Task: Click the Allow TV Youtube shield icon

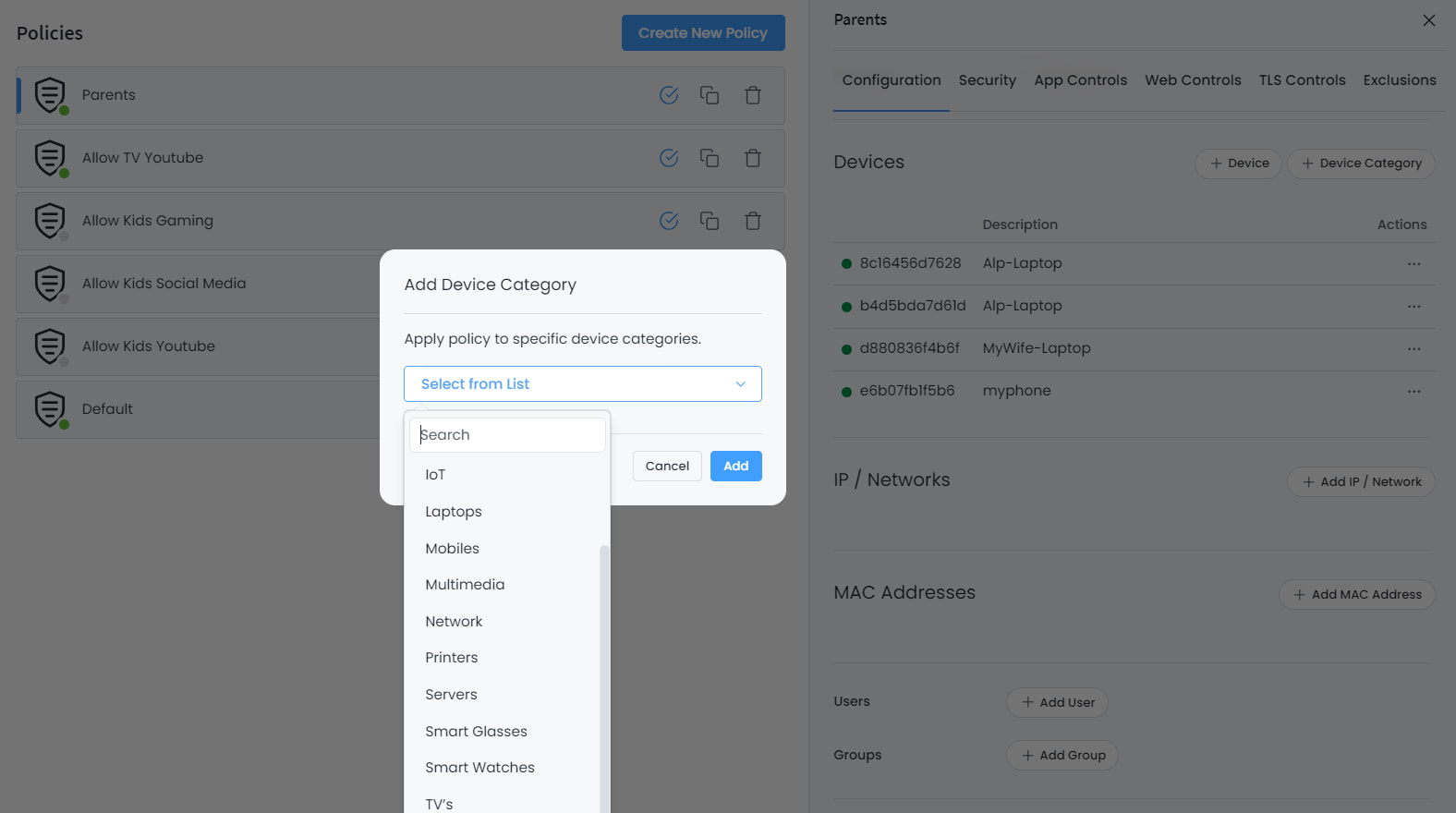Action: click(50, 158)
